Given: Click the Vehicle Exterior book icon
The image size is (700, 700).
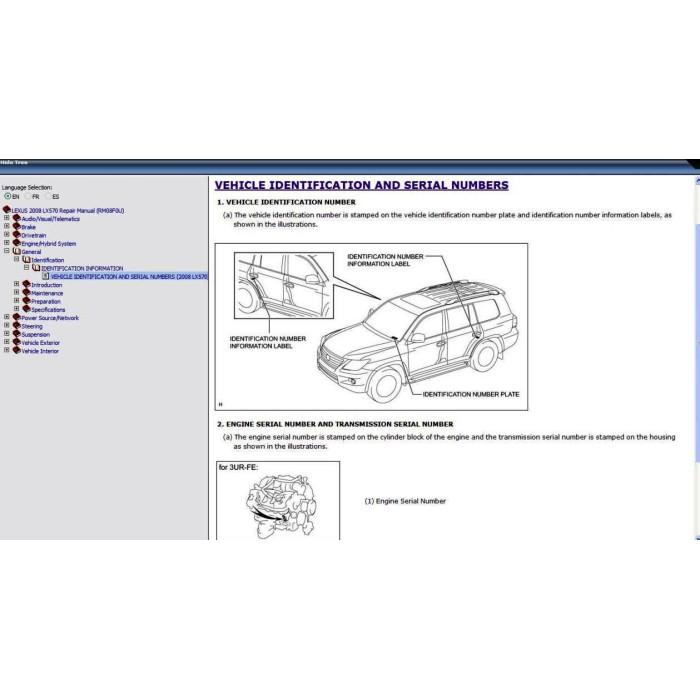Looking at the screenshot, I should pyautogui.click(x=17, y=342).
